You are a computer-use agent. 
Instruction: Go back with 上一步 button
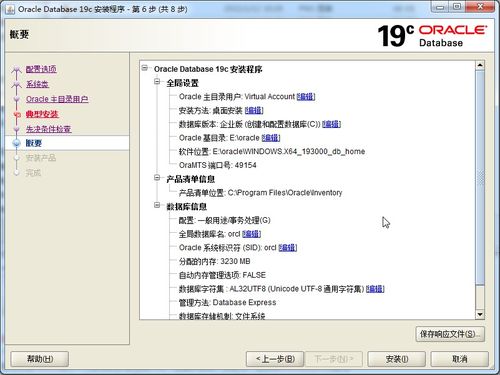(x=275, y=359)
